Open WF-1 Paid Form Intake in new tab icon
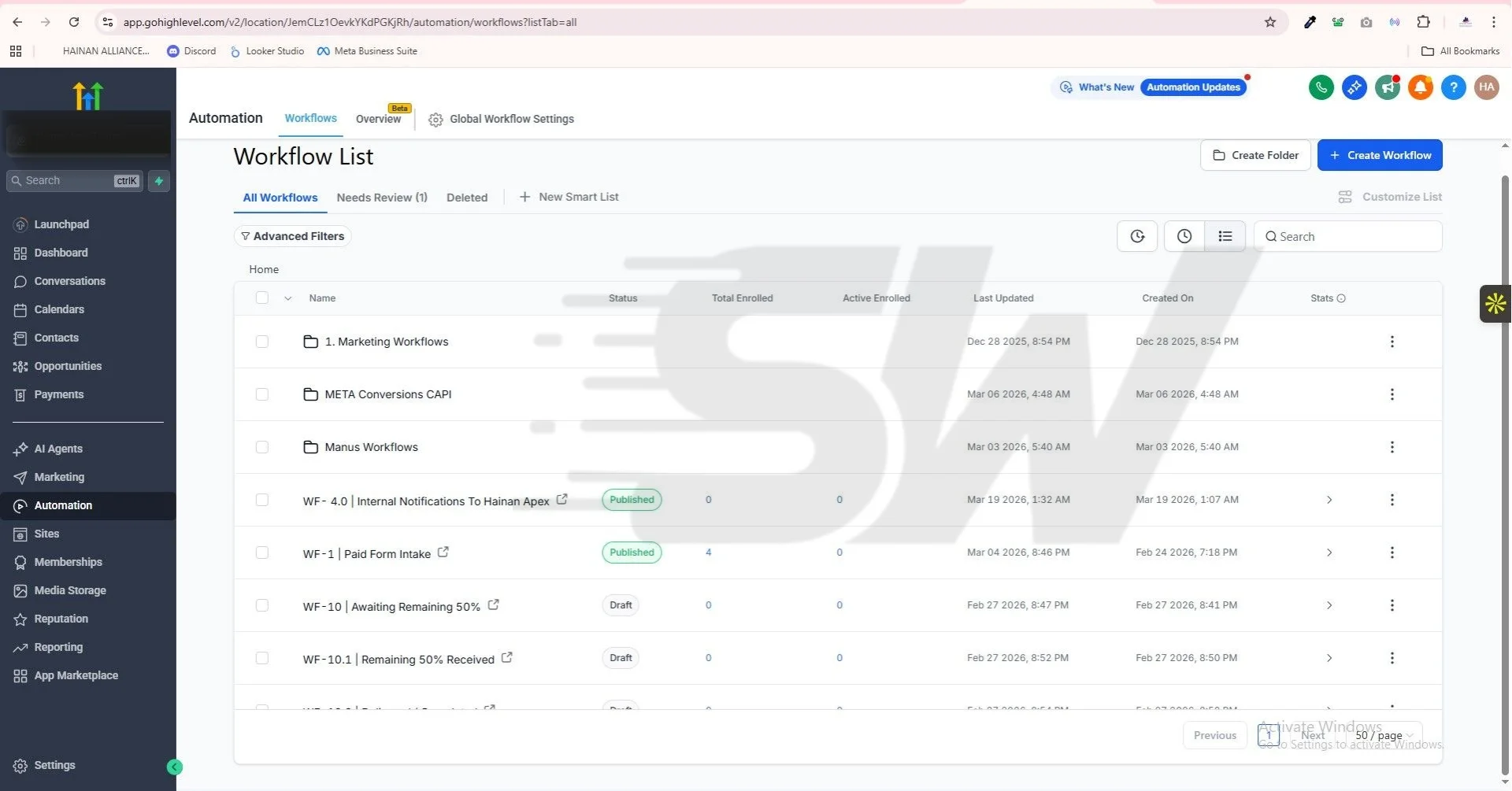 coord(443,553)
